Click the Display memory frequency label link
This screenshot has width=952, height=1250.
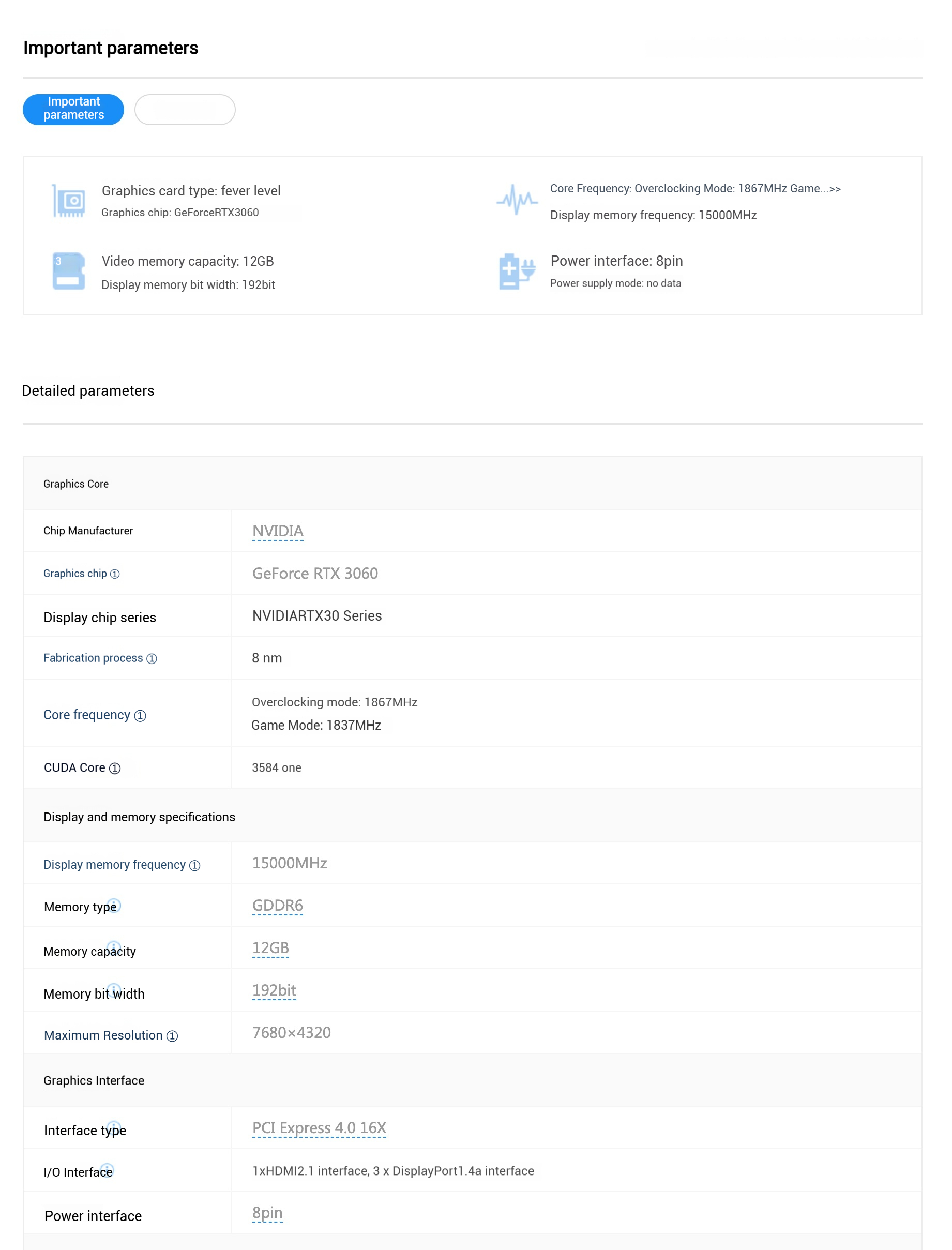click(115, 865)
